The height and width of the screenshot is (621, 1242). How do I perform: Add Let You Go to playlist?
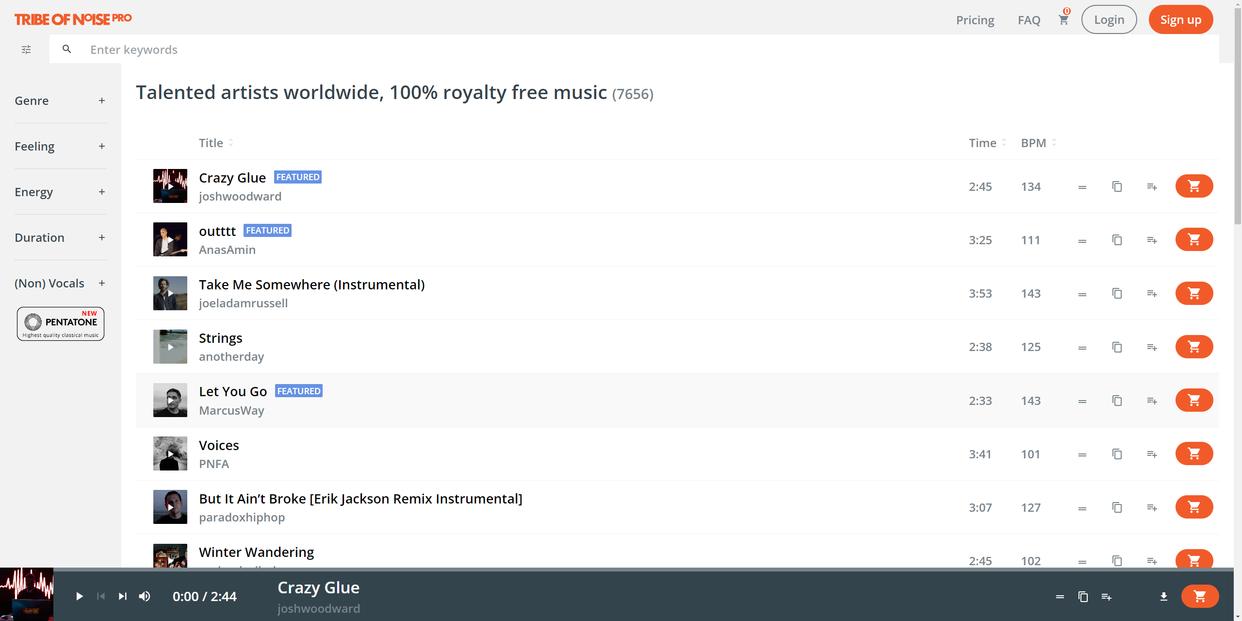click(x=1152, y=401)
